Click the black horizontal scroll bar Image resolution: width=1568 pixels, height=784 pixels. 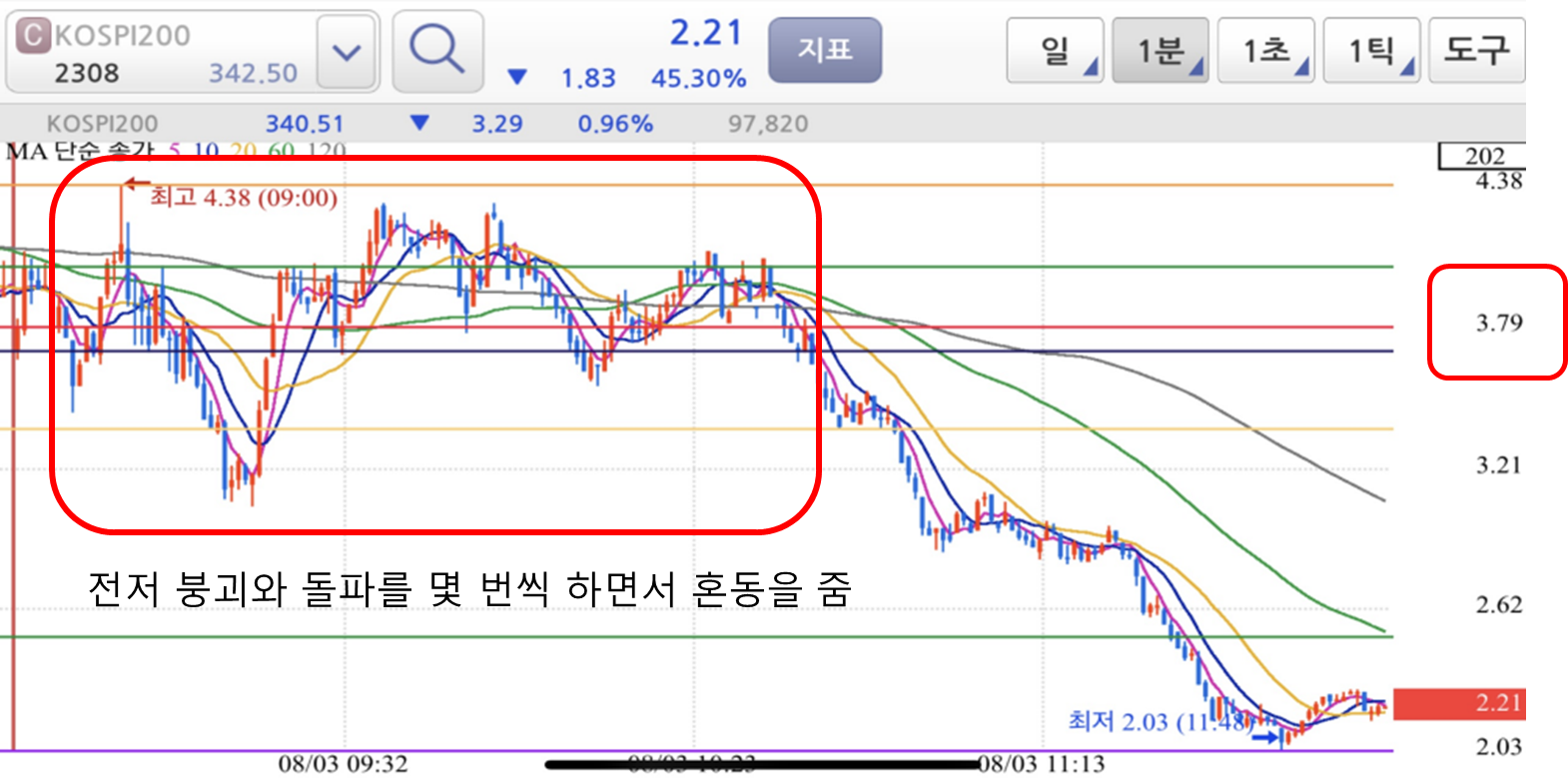[x=765, y=765]
